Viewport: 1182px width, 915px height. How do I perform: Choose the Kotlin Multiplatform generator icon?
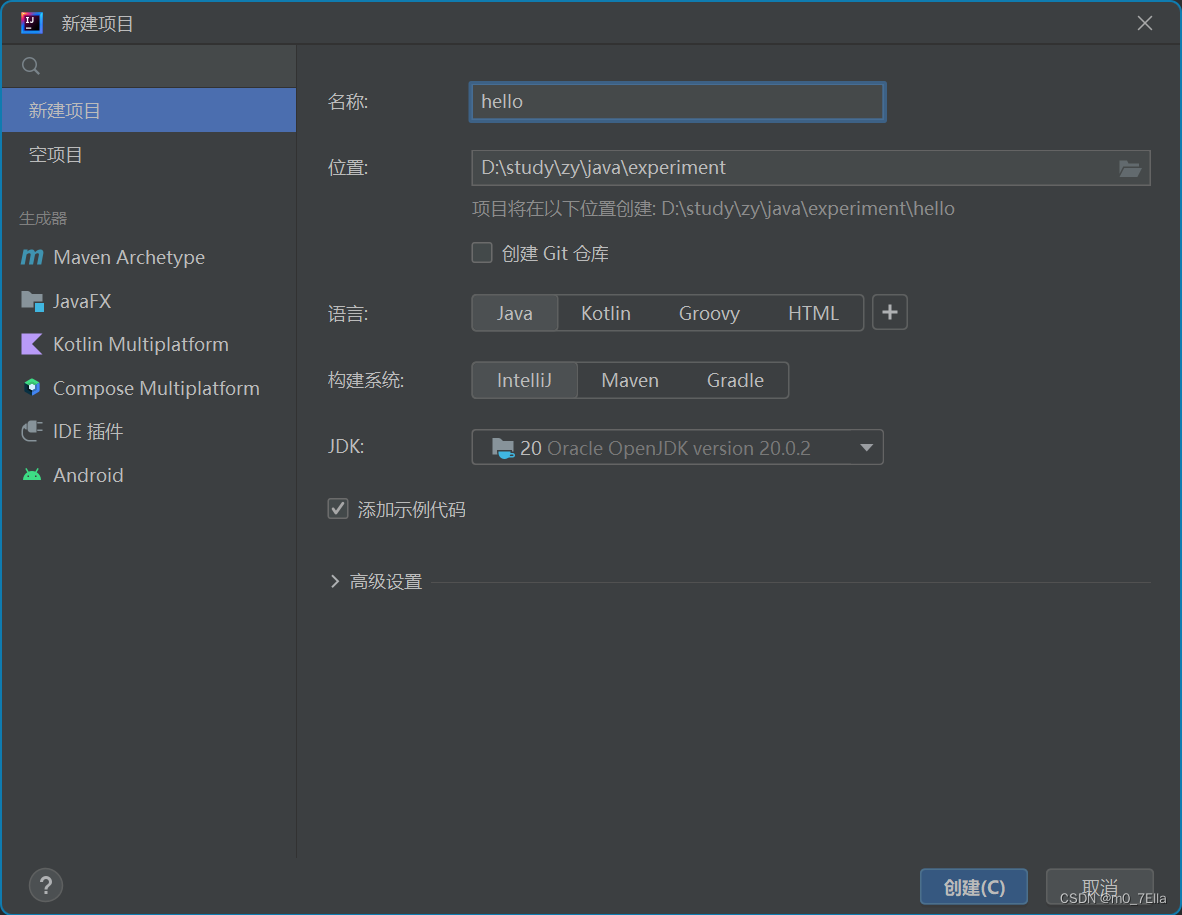31,344
